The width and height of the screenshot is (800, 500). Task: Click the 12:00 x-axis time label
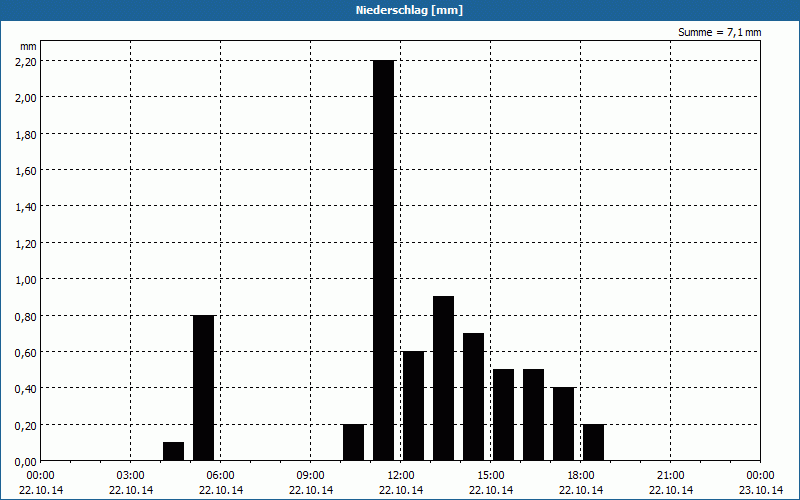coord(401,476)
